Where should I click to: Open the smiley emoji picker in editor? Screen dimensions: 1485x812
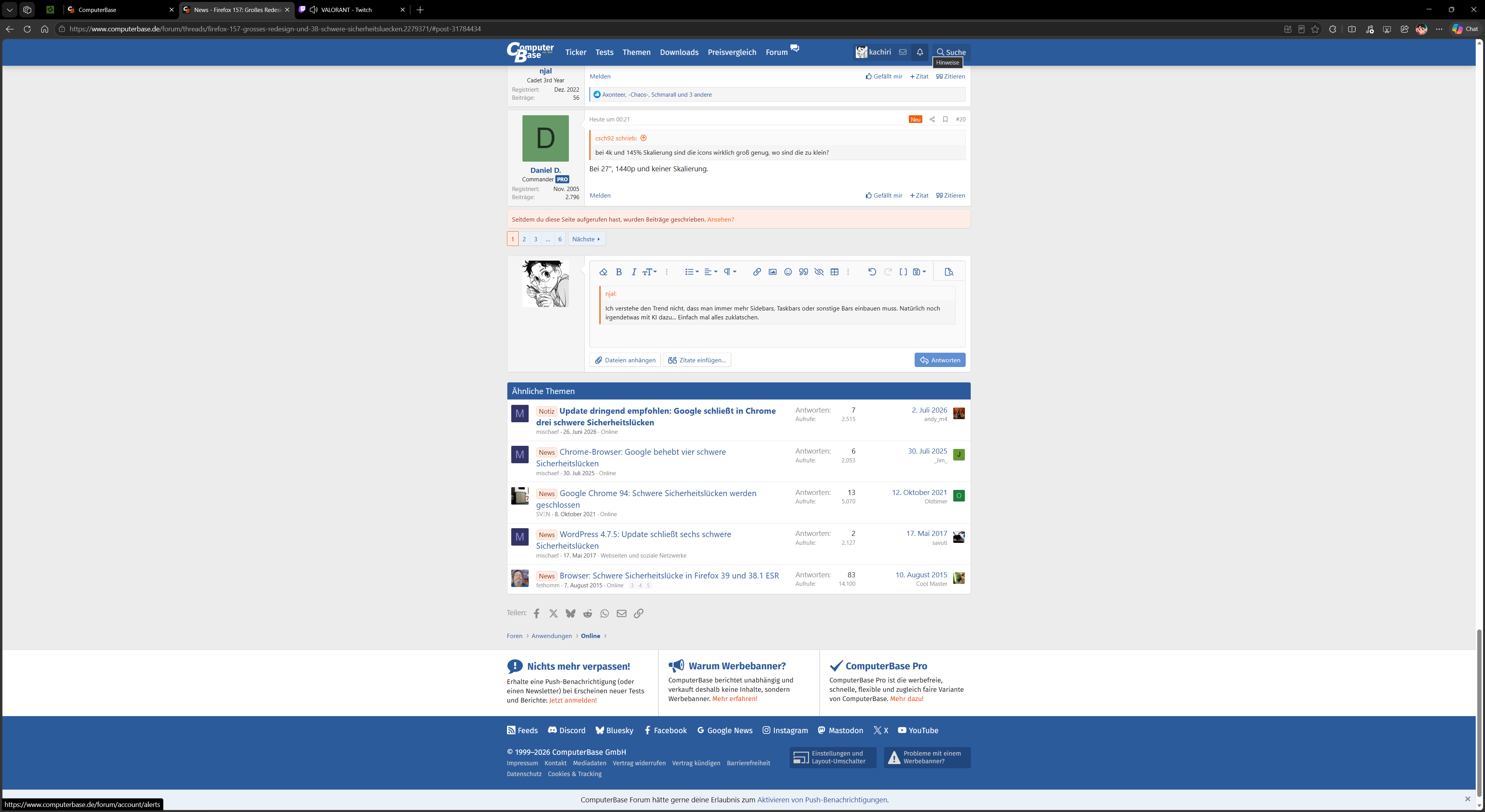788,272
